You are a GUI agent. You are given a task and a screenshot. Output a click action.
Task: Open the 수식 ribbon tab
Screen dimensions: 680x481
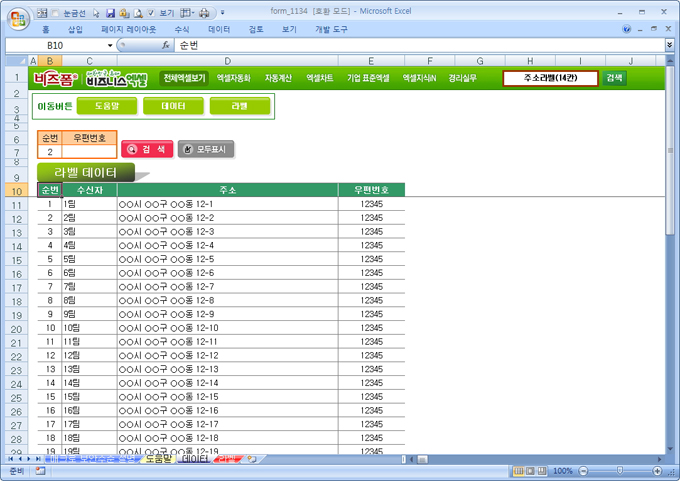click(x=181, y=30)
